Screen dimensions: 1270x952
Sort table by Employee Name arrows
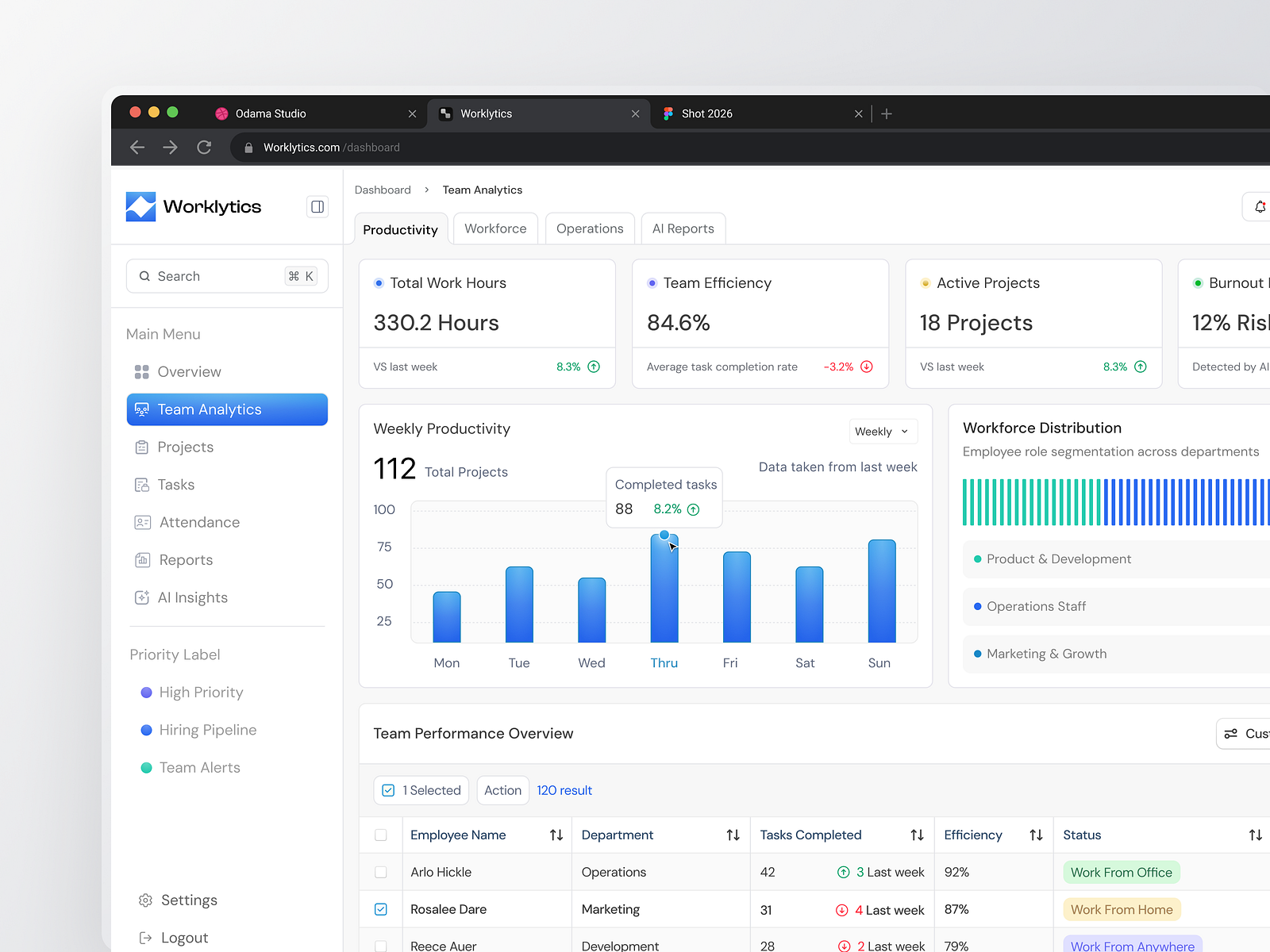pos(556,835)
